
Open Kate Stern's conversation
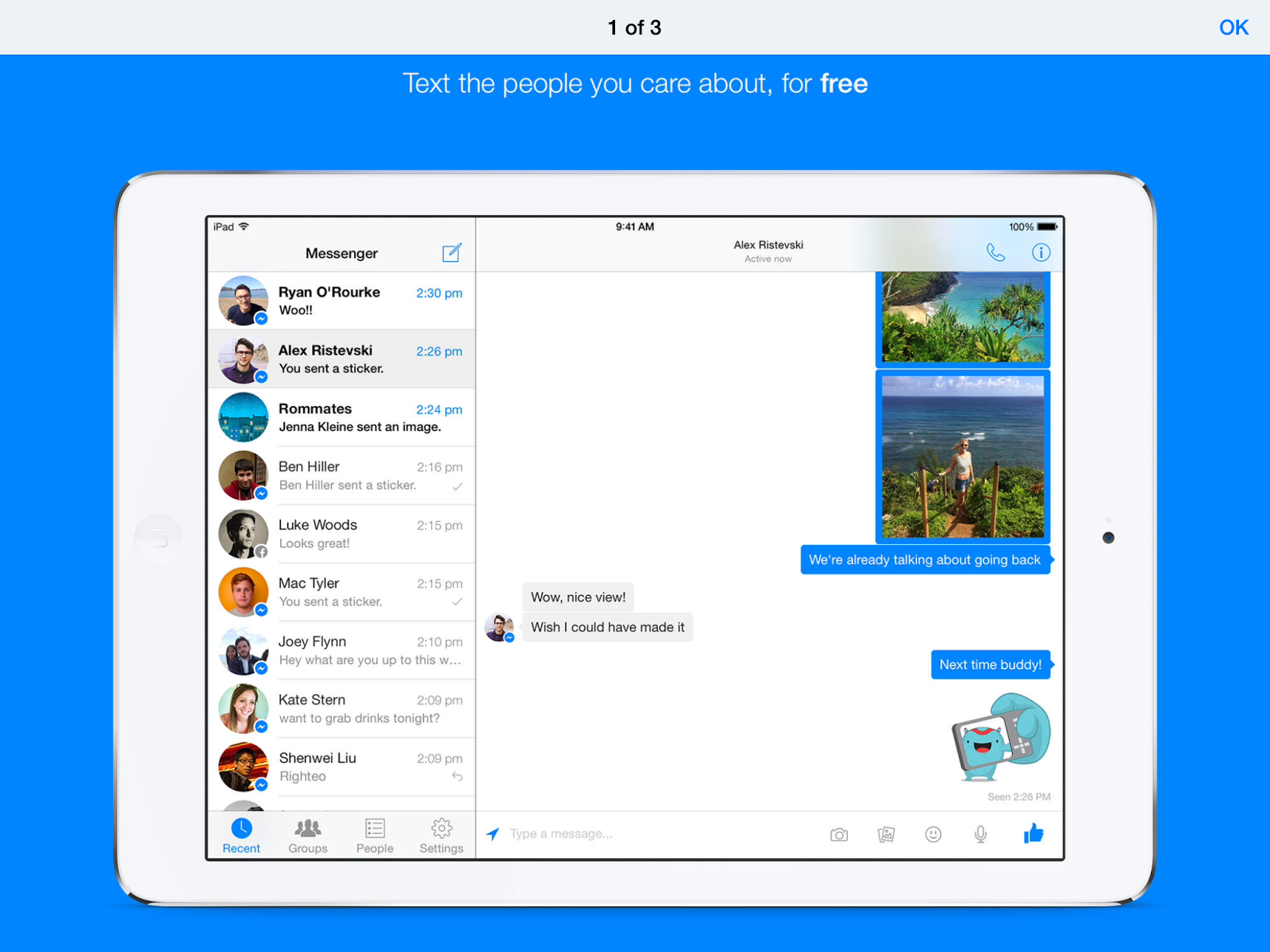(x=341, y=709)
